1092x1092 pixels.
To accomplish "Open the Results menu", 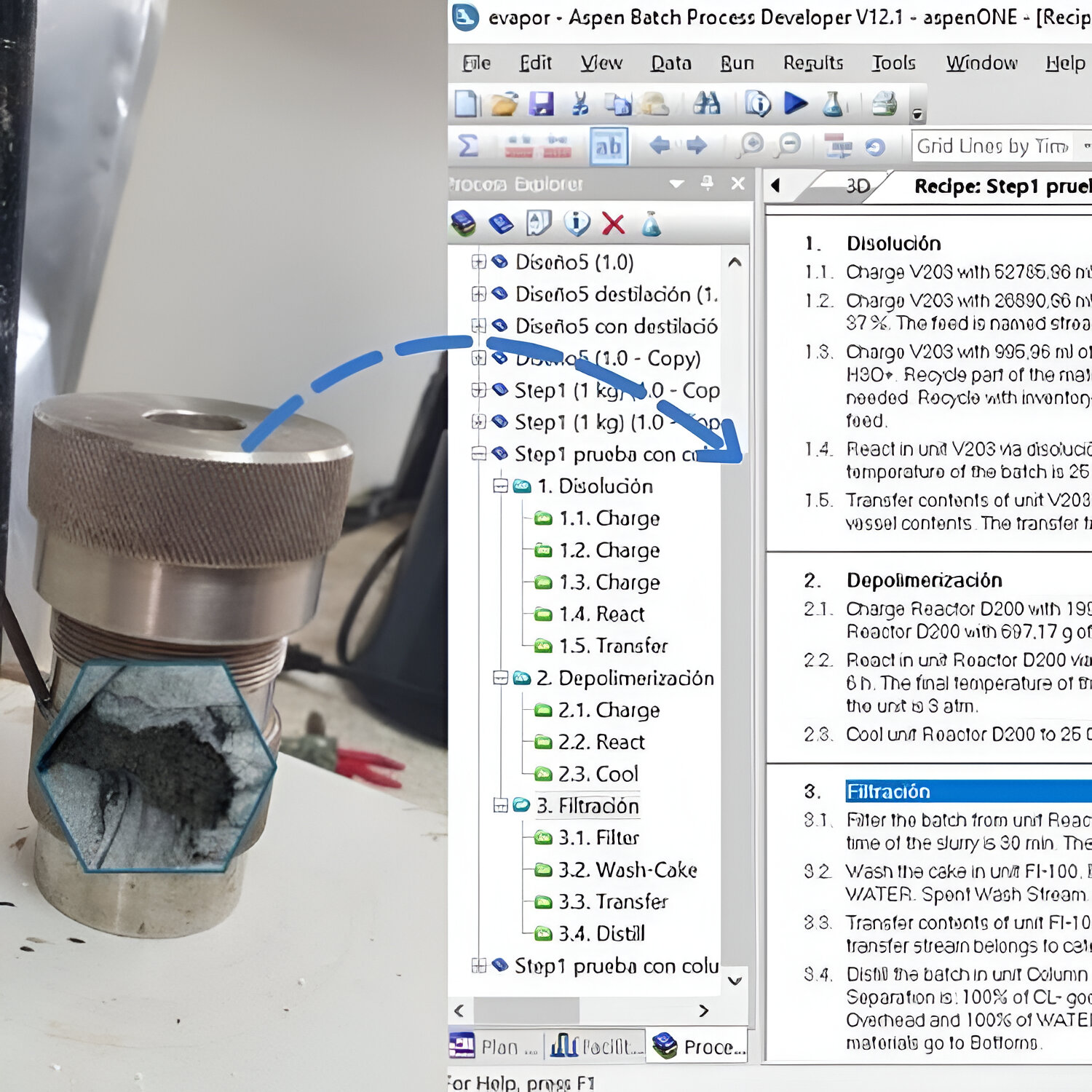I will pyautogui.click(x=812, y=63).
